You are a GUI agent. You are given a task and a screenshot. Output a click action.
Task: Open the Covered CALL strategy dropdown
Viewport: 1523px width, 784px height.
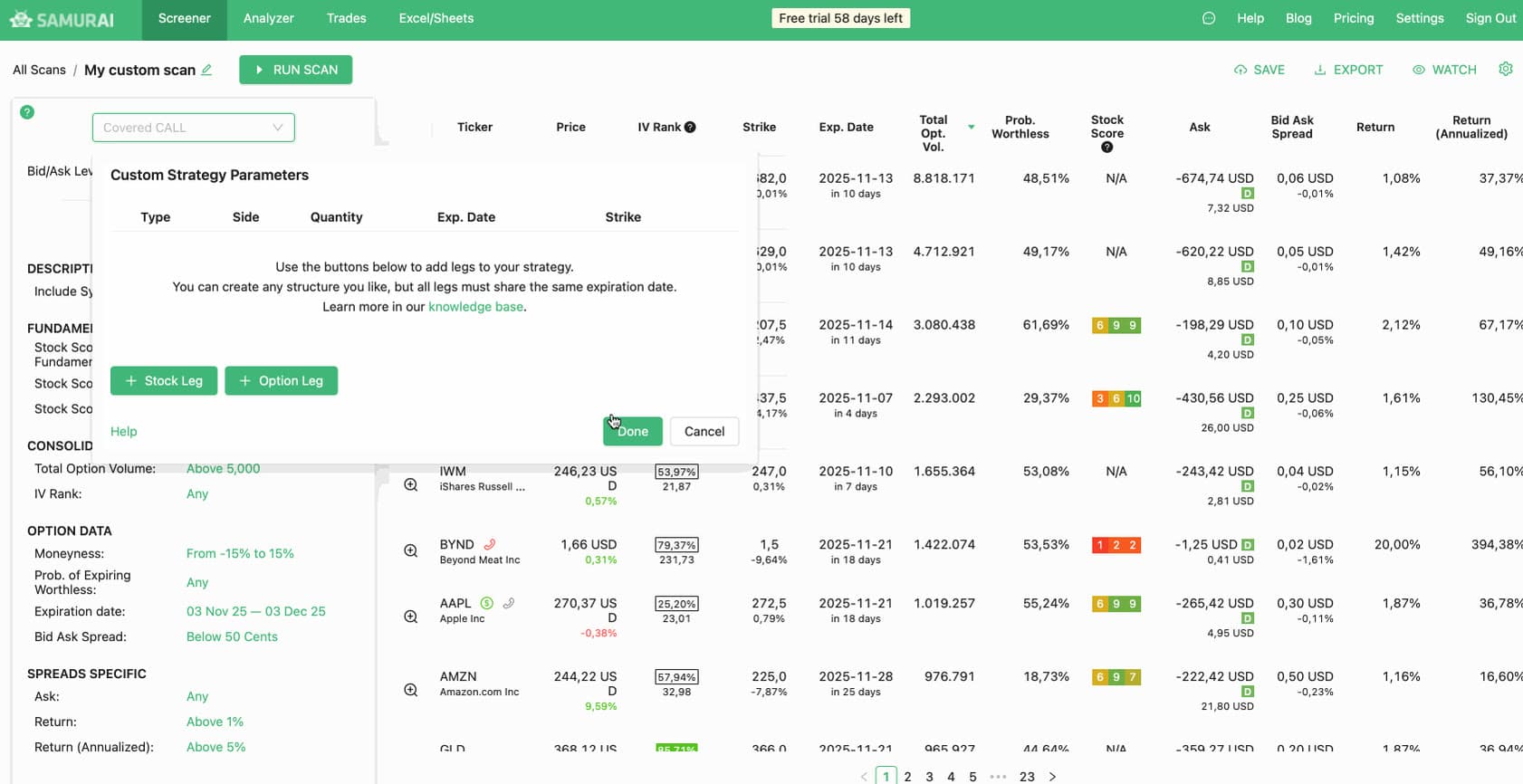coord(194,128)
